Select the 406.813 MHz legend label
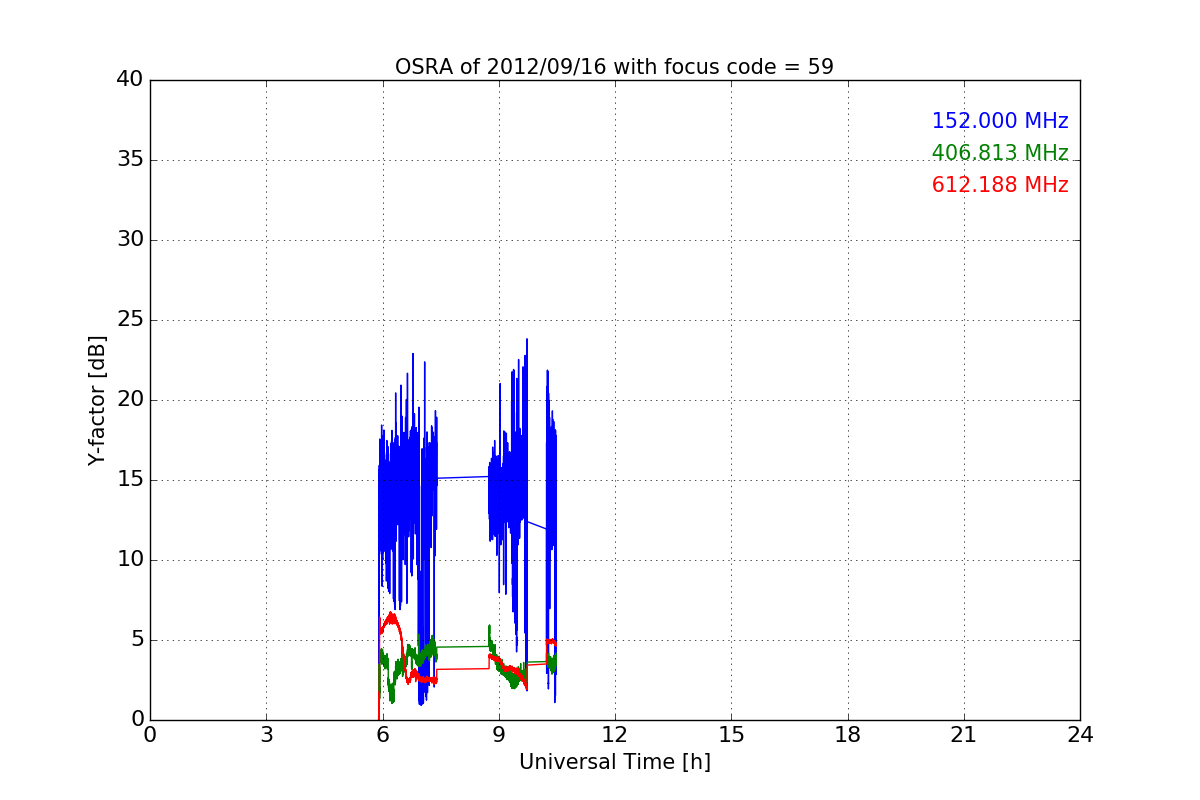Viewport: 1200px width, 800px height. 1000,153
